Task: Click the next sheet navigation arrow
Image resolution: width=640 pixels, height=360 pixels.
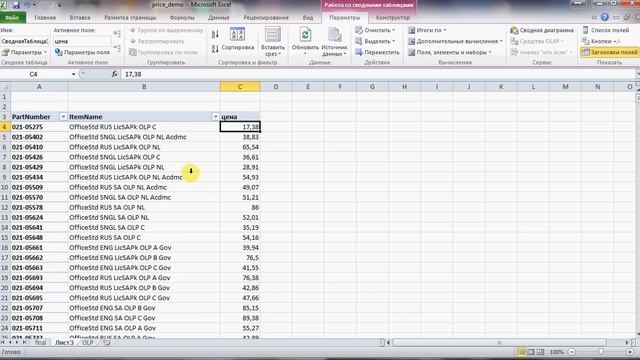Action: (x=17, y=342)
